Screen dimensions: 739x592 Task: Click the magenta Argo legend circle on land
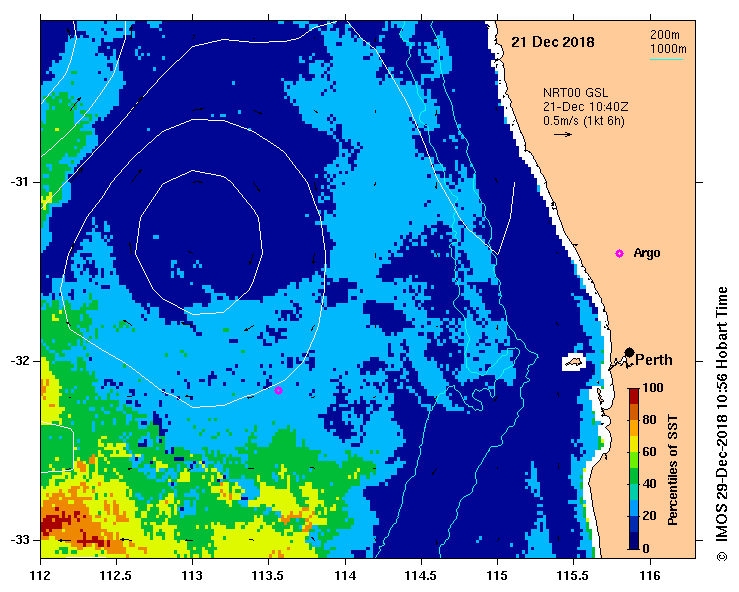(x=619, y=254)
